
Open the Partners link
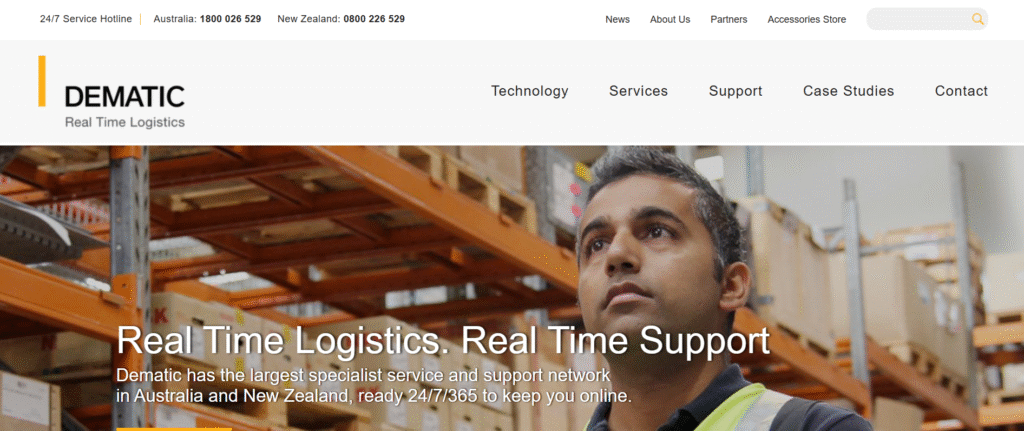(x=729, y=20)
